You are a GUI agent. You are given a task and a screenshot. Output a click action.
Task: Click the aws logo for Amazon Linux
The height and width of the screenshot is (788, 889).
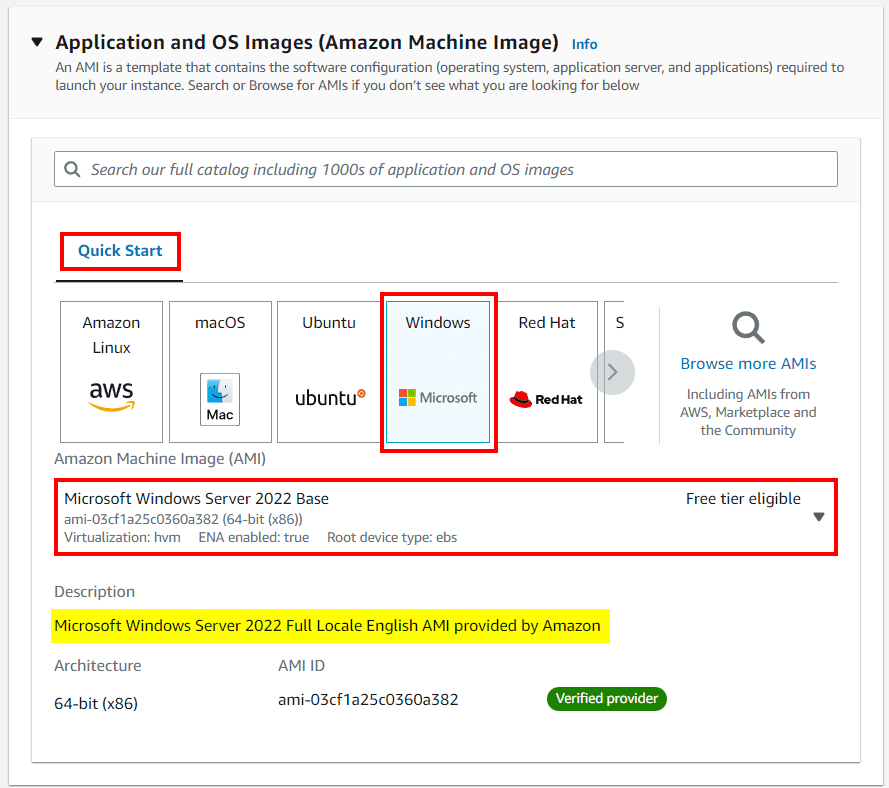111,396
